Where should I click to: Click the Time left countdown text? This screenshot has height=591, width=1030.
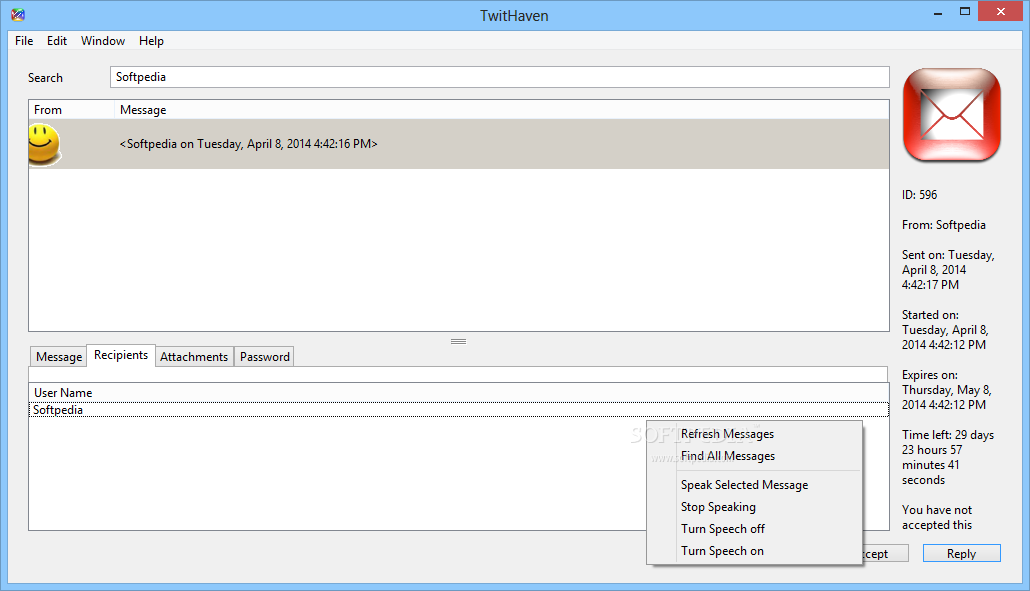[x=948, y=457]
